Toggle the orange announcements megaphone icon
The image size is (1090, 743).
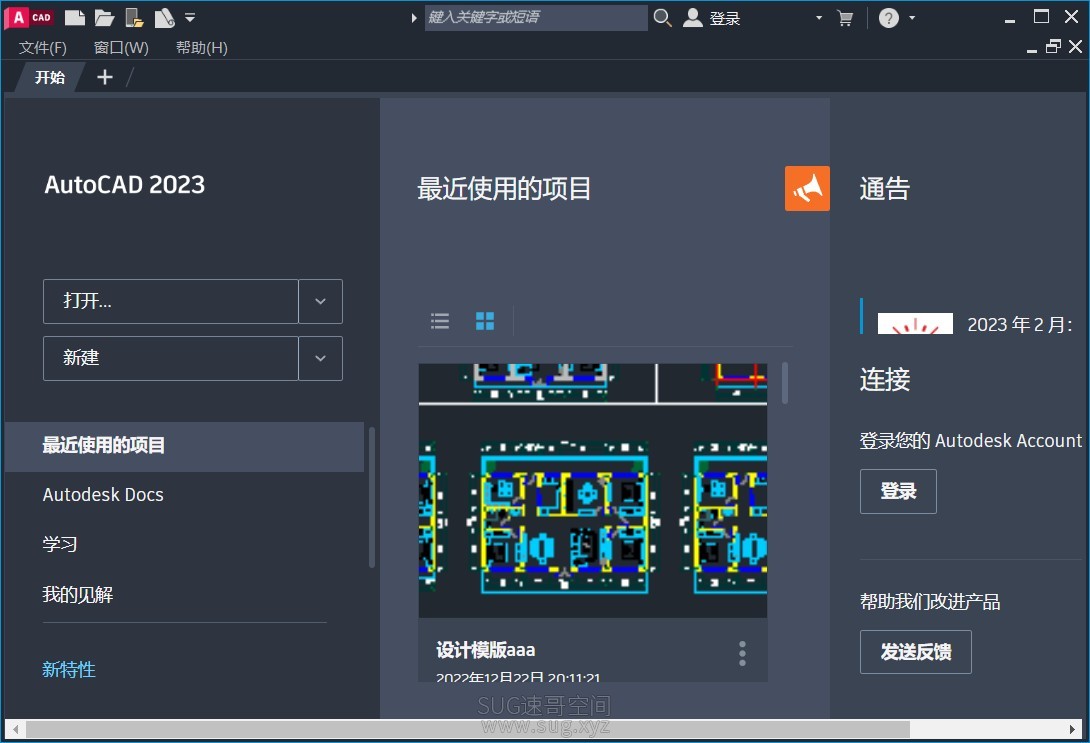click(807, 188)
